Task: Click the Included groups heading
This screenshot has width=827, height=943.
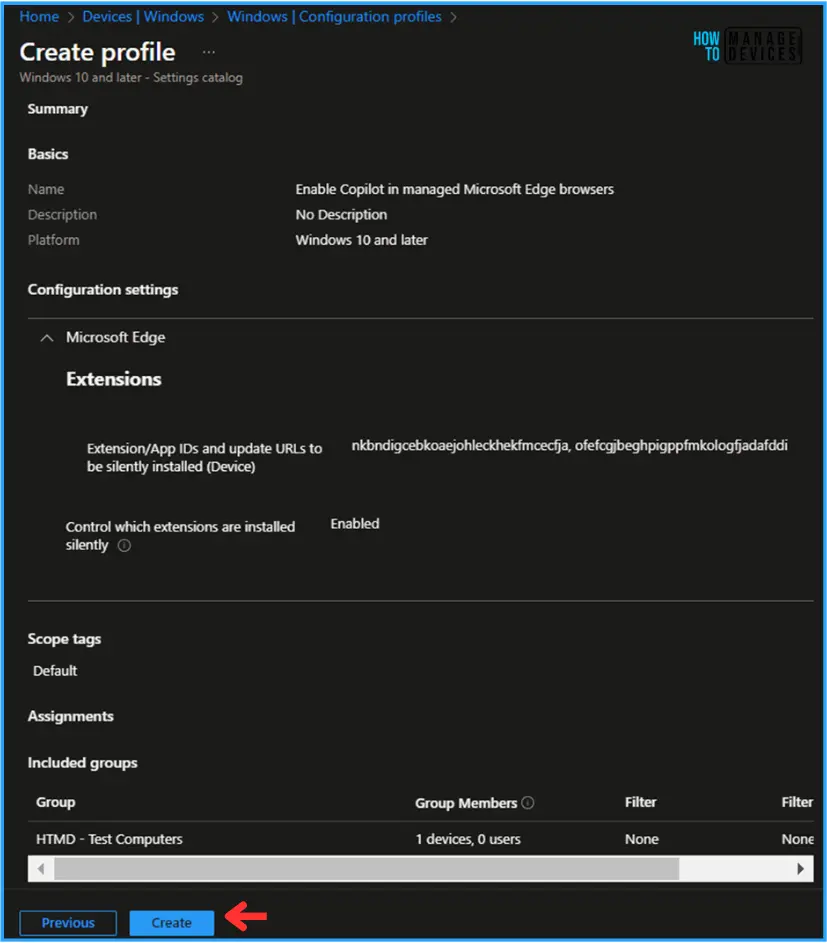Action: coord(82,763)
